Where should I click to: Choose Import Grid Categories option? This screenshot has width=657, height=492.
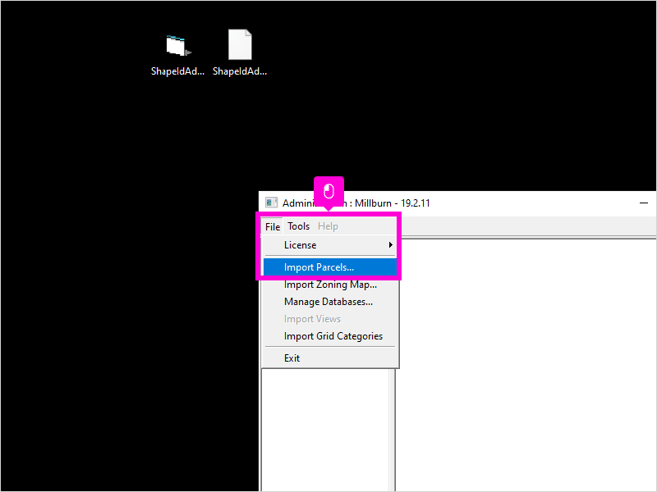click(x=333, y=336)
